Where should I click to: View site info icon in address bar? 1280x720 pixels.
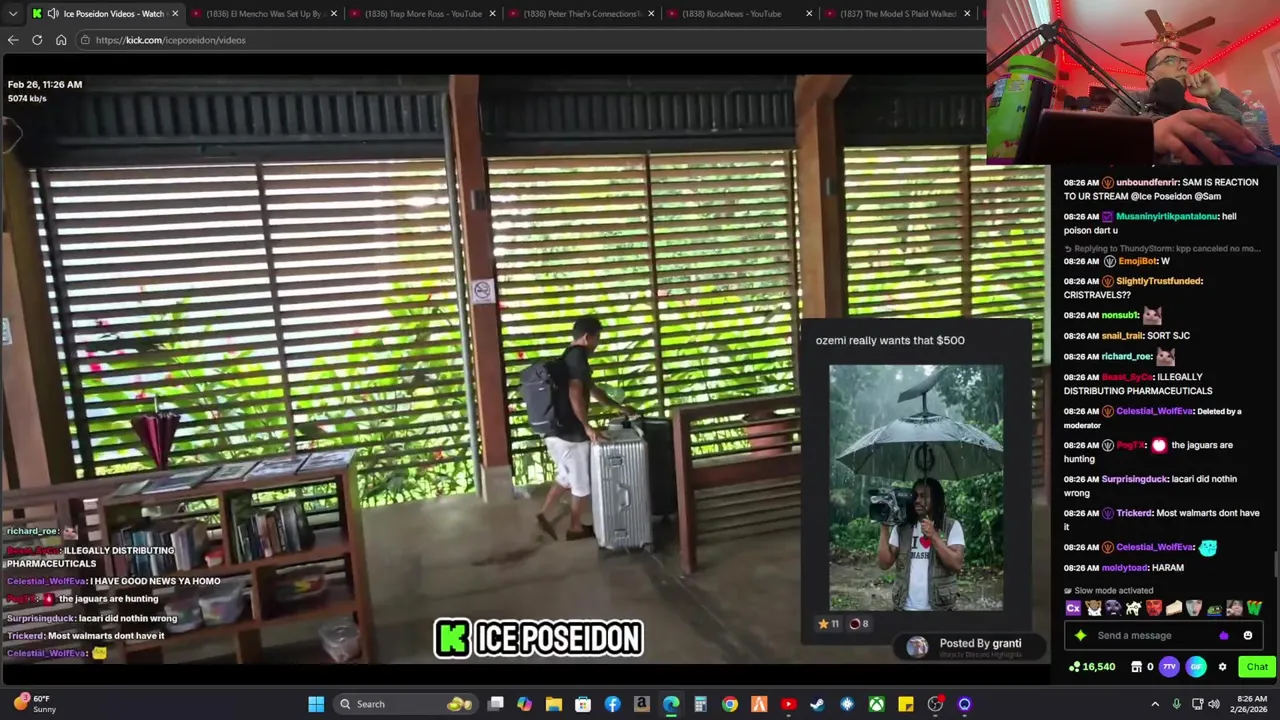point(86,40)
